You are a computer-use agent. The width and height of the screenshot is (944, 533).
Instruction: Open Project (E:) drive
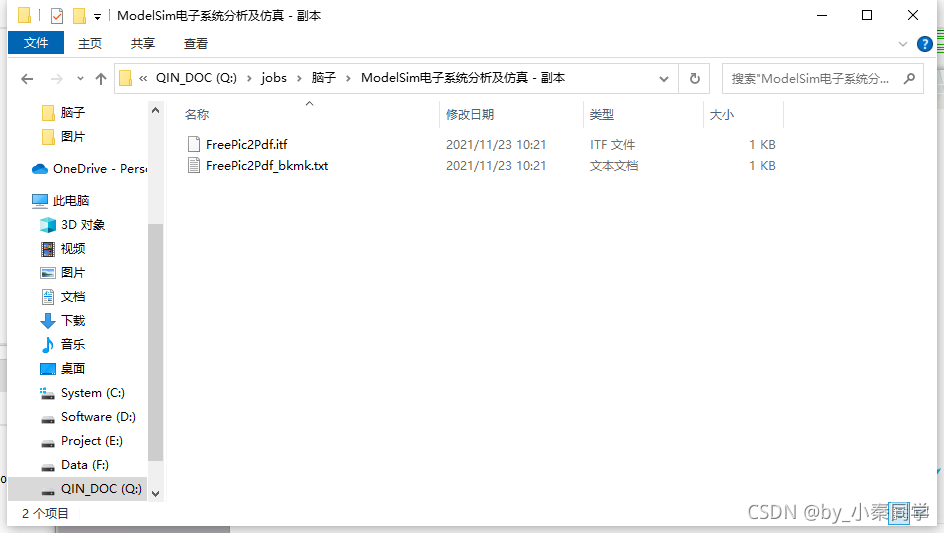[x=91, y=441]
